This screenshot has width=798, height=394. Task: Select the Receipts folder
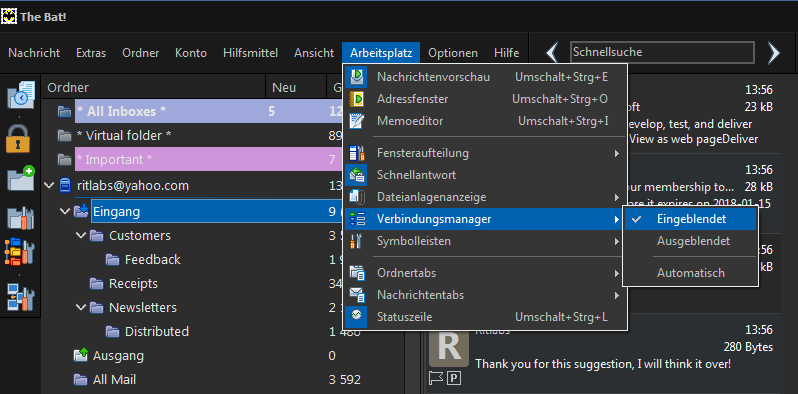tap(133, 284)
